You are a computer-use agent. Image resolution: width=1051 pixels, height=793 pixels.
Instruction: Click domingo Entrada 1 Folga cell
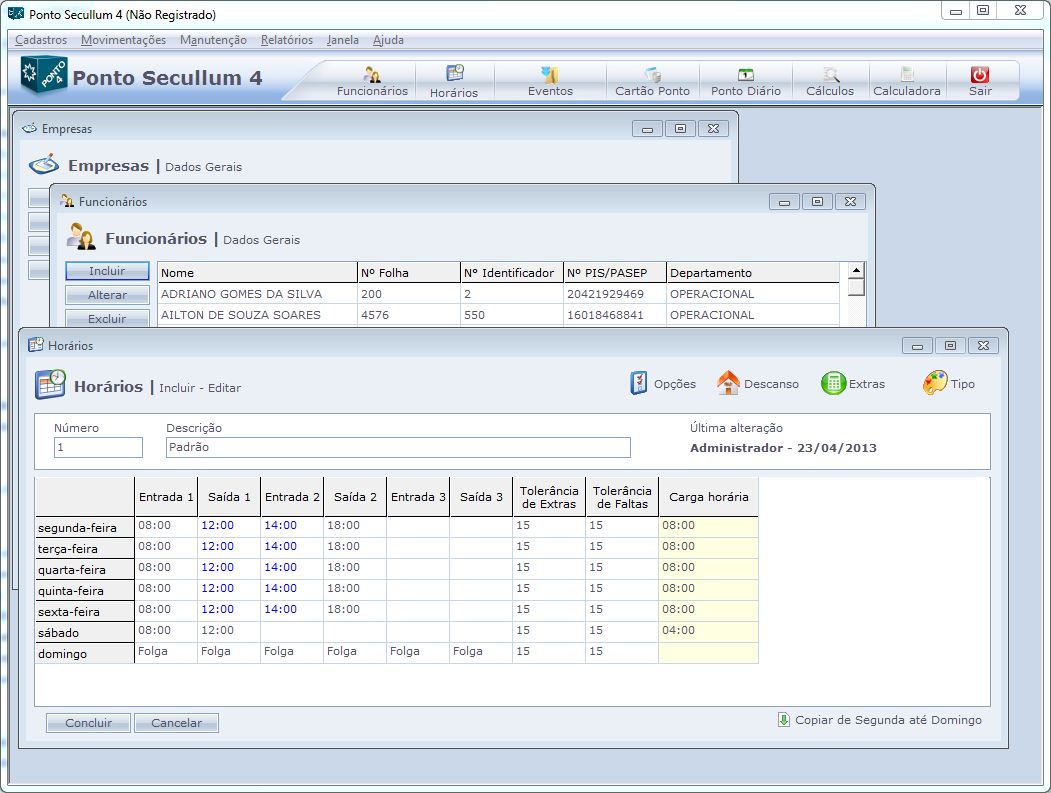(x=166, y=652)
